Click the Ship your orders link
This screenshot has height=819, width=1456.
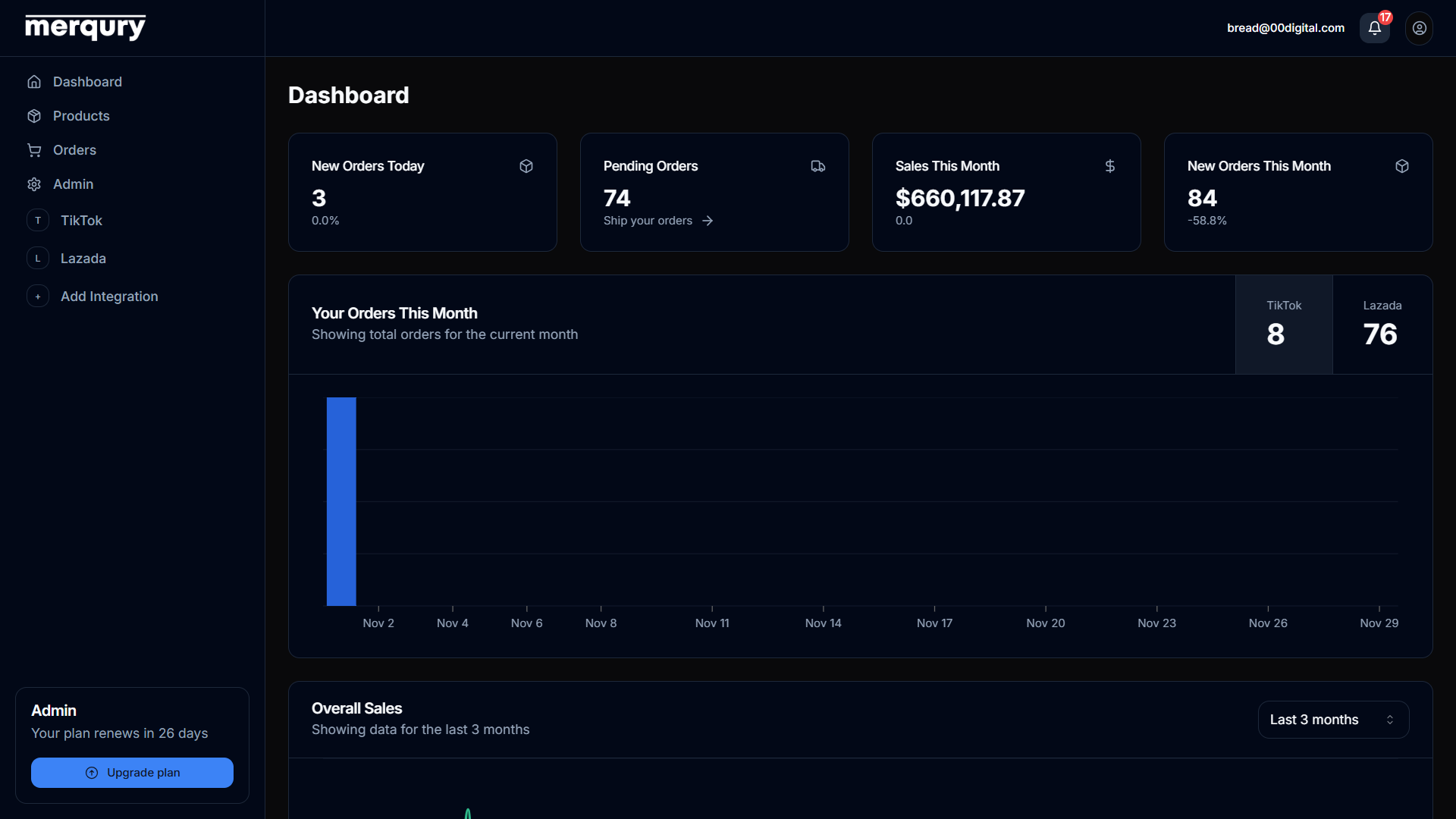(x=657, y=221)
